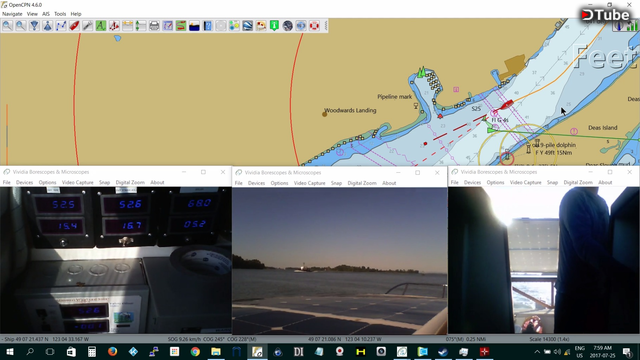Click the light blue globe plugin icon
640x360 pixels.
click(301, 26)
